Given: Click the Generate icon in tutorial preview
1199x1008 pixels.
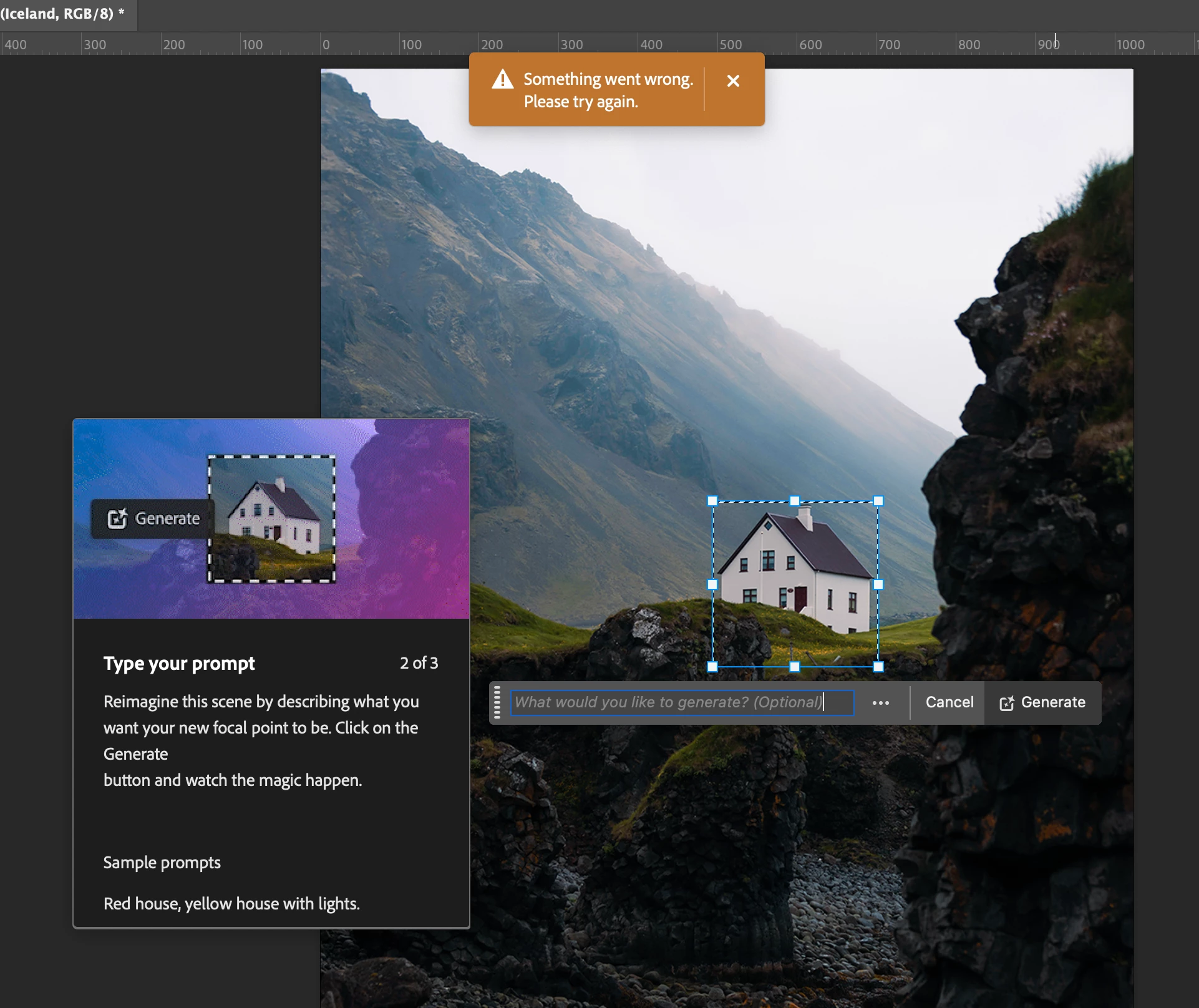Looking at the screenshot, I should [x=117, y=519].
